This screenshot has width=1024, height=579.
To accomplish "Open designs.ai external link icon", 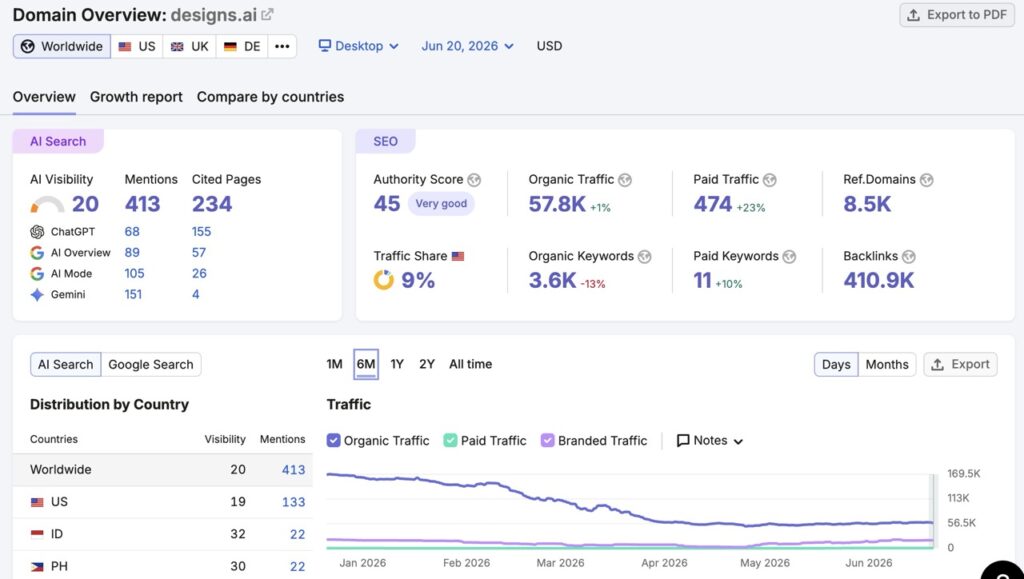I will click(x=268, y=14).
